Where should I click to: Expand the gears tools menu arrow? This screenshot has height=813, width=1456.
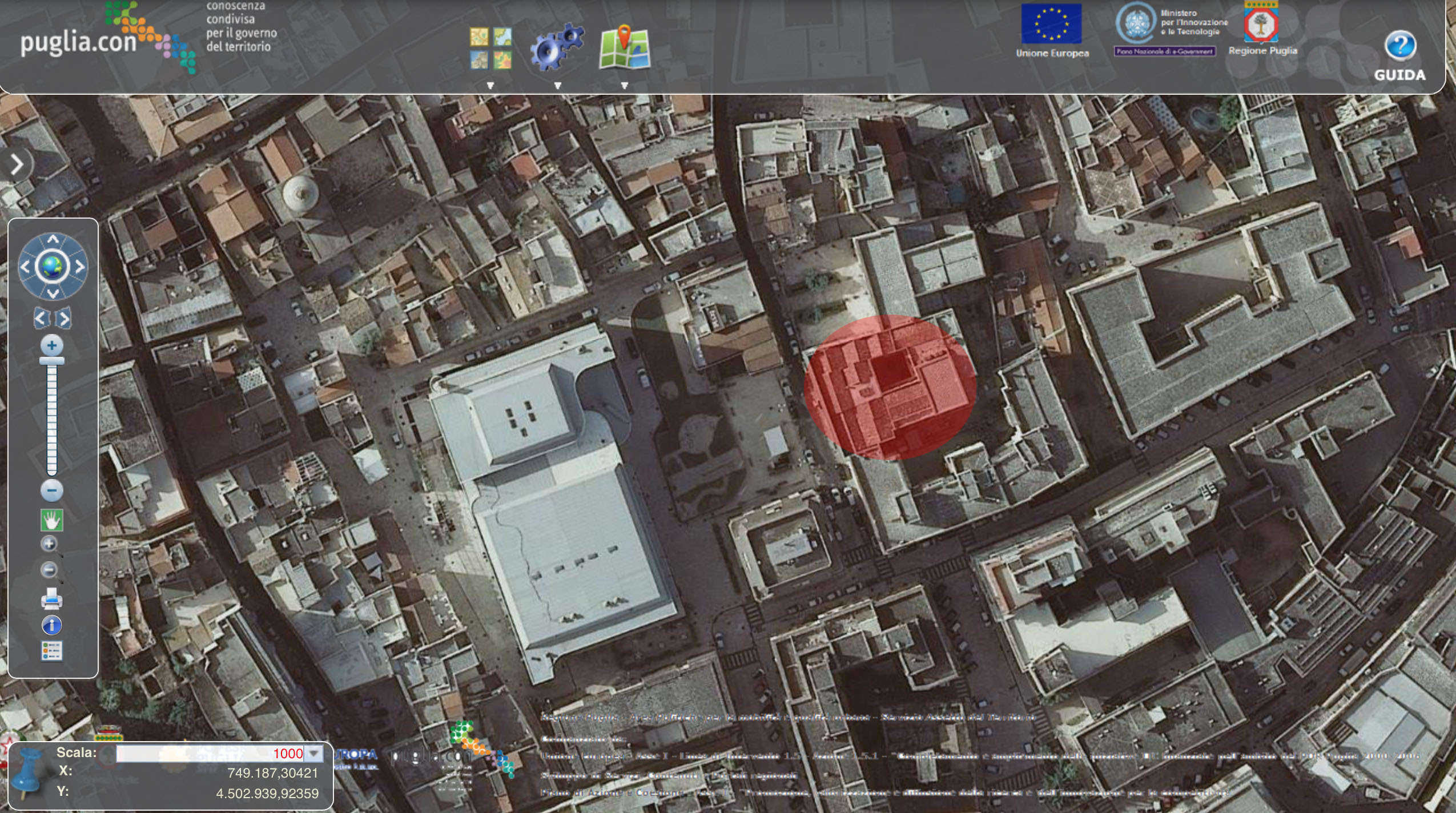[x=558, y=86]
